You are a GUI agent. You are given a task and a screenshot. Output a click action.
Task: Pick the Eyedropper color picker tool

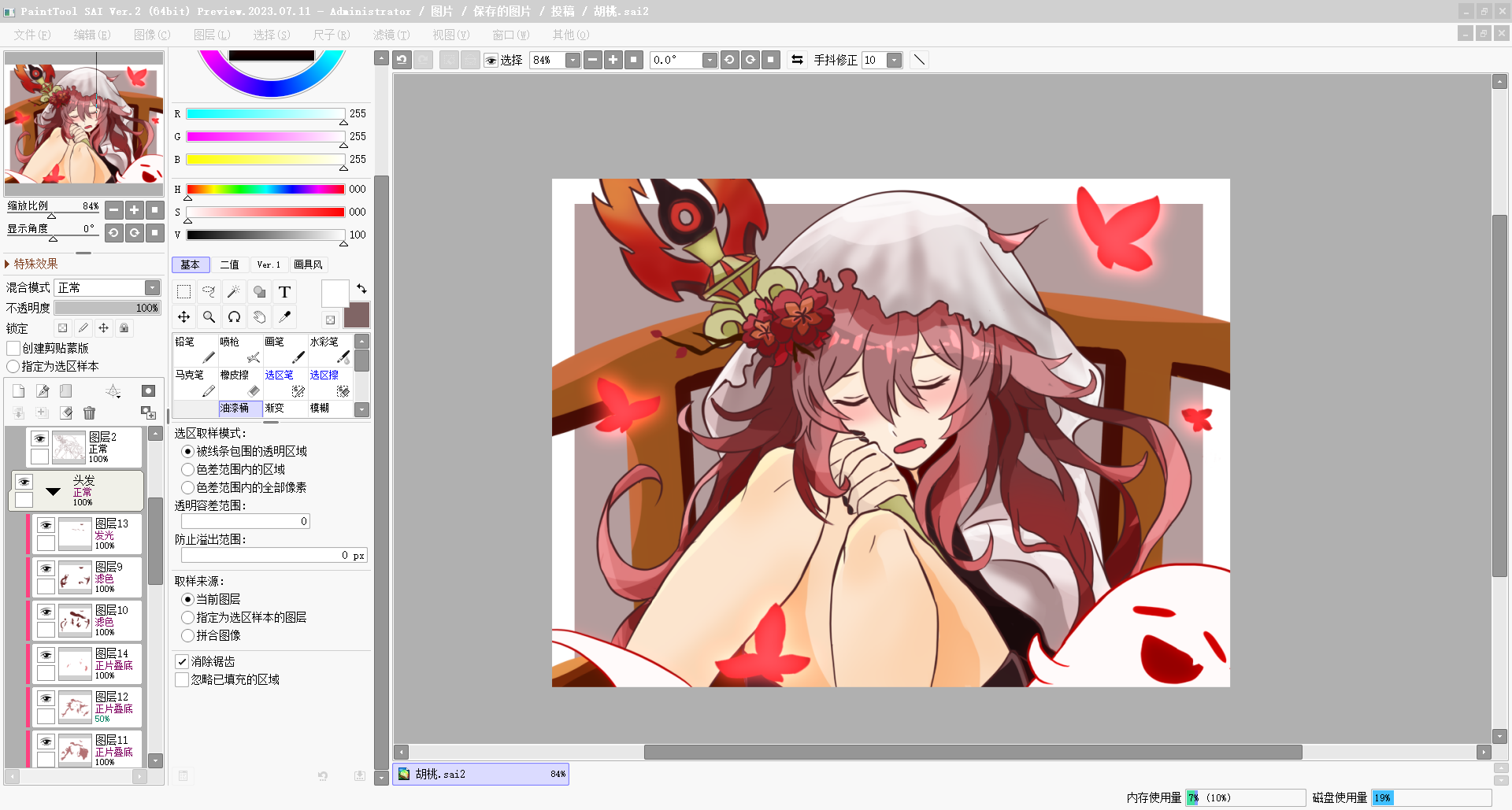click(284, 317)
